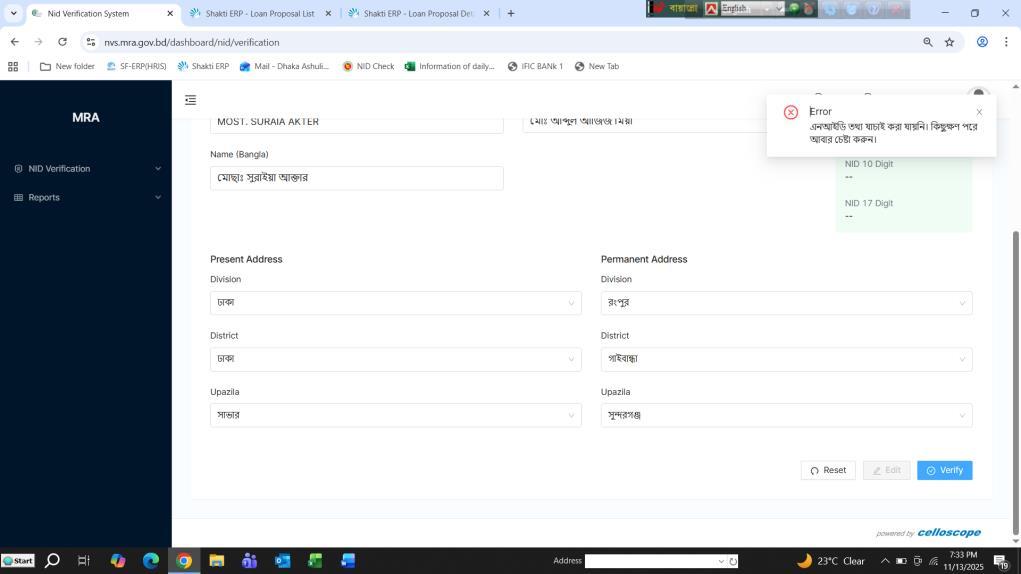Image resolution: width=1021 pixels, height=574 pixels.
Task: Expand the Reports sidebar menu
Action: point(86,198)
